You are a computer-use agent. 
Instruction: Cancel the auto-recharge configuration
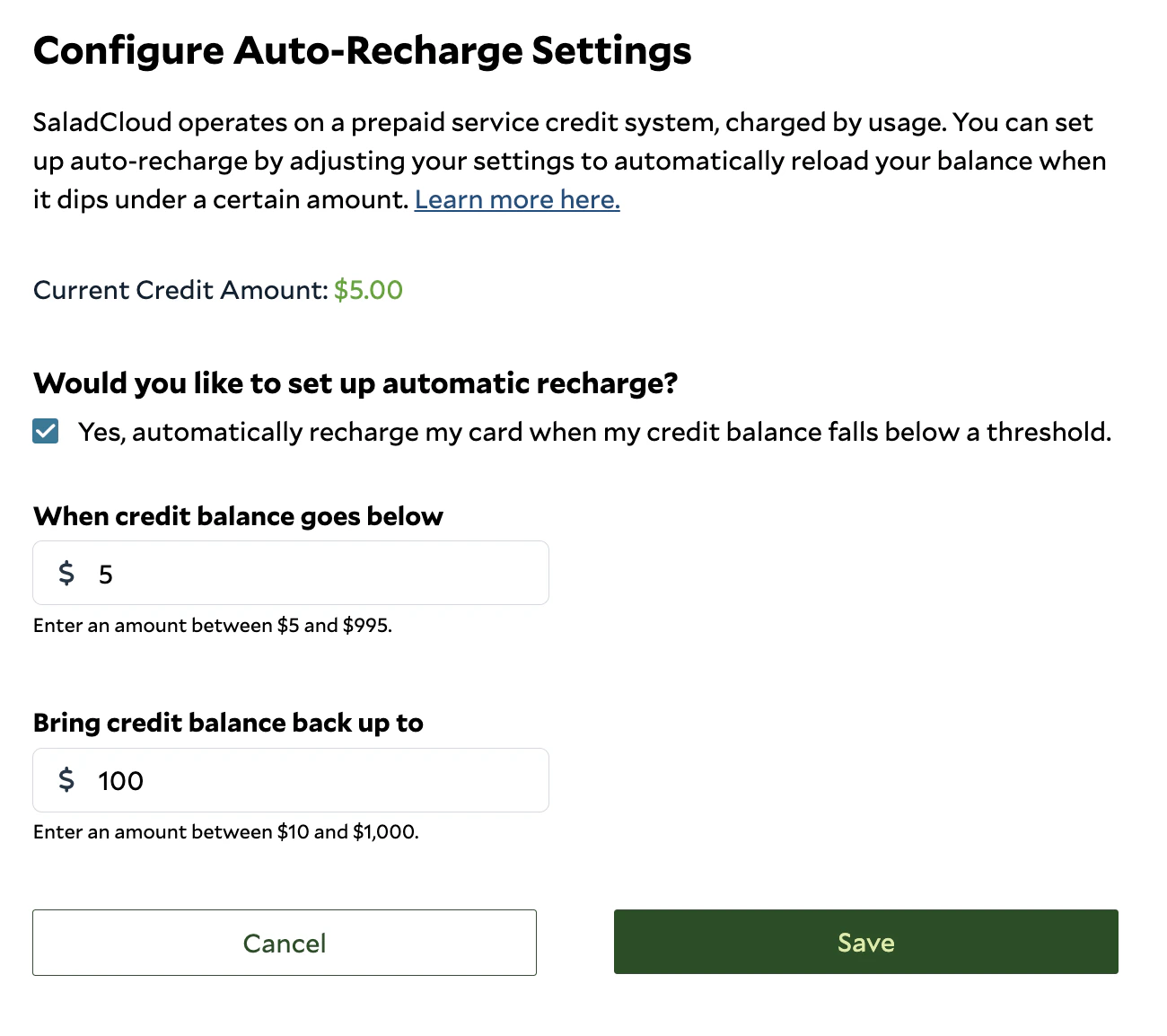[285, 943]
